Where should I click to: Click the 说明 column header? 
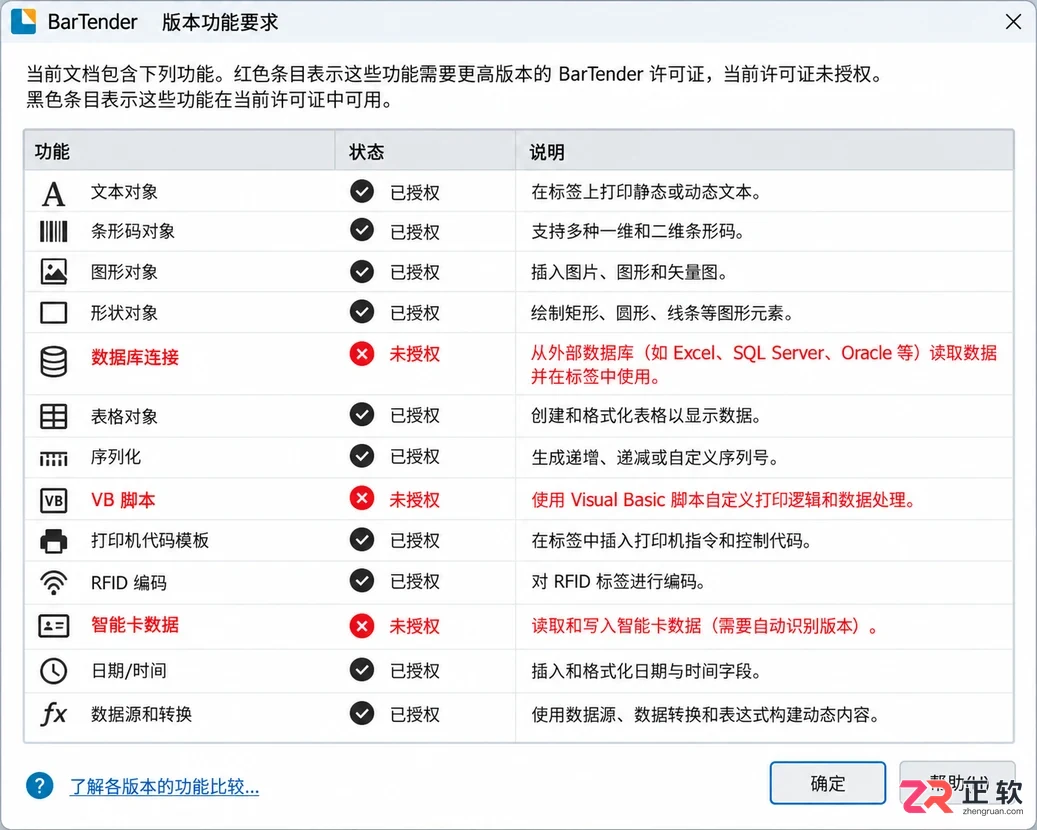765,151
